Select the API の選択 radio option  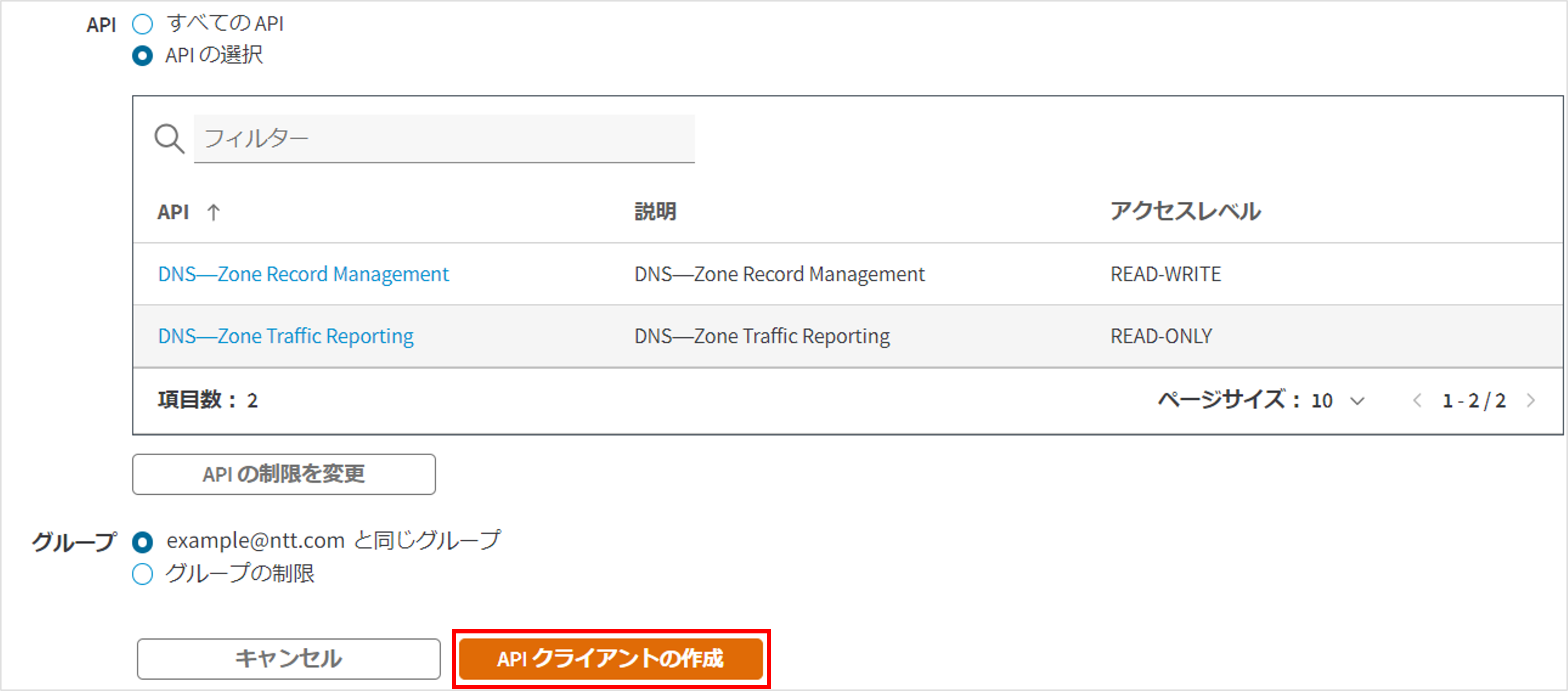pyautogui.click(x=143, y=56)
